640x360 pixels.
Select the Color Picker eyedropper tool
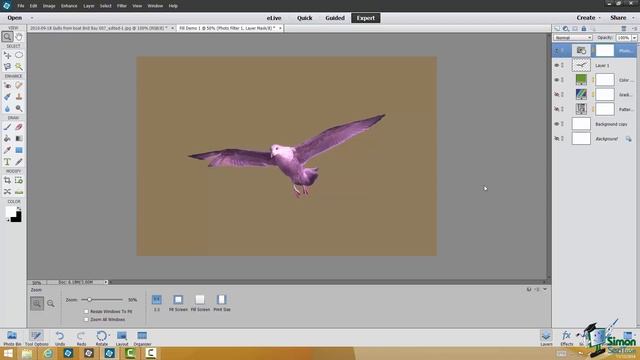(x=7, y=150)
